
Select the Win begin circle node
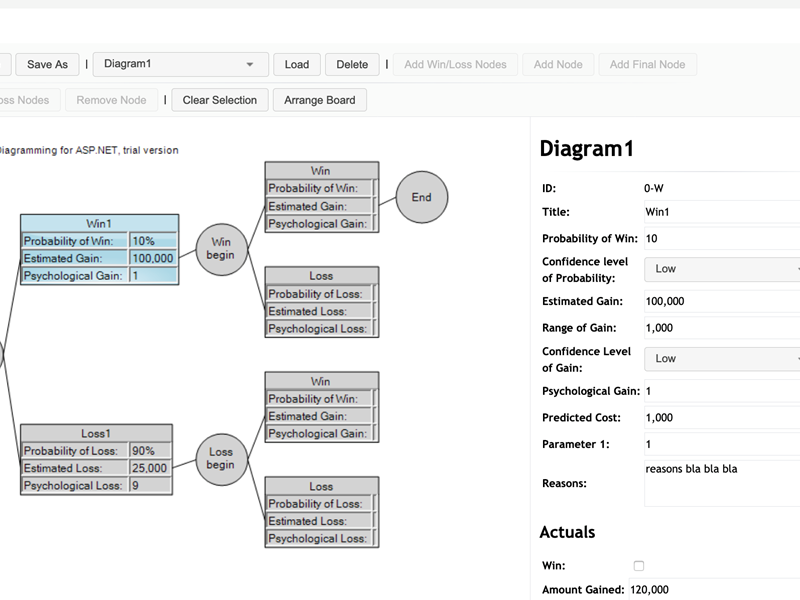click(x=220, y=248)
